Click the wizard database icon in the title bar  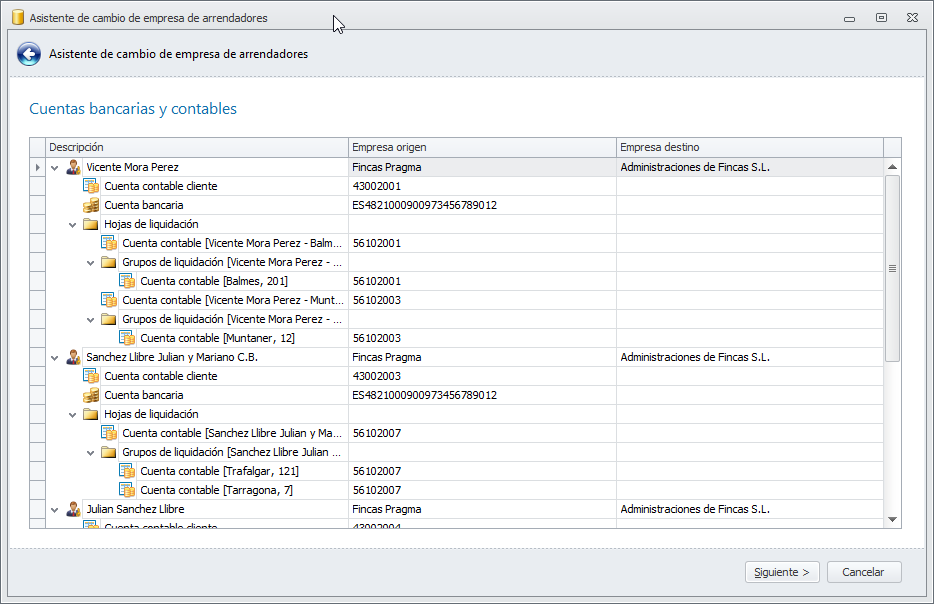(x=17, y=17)
